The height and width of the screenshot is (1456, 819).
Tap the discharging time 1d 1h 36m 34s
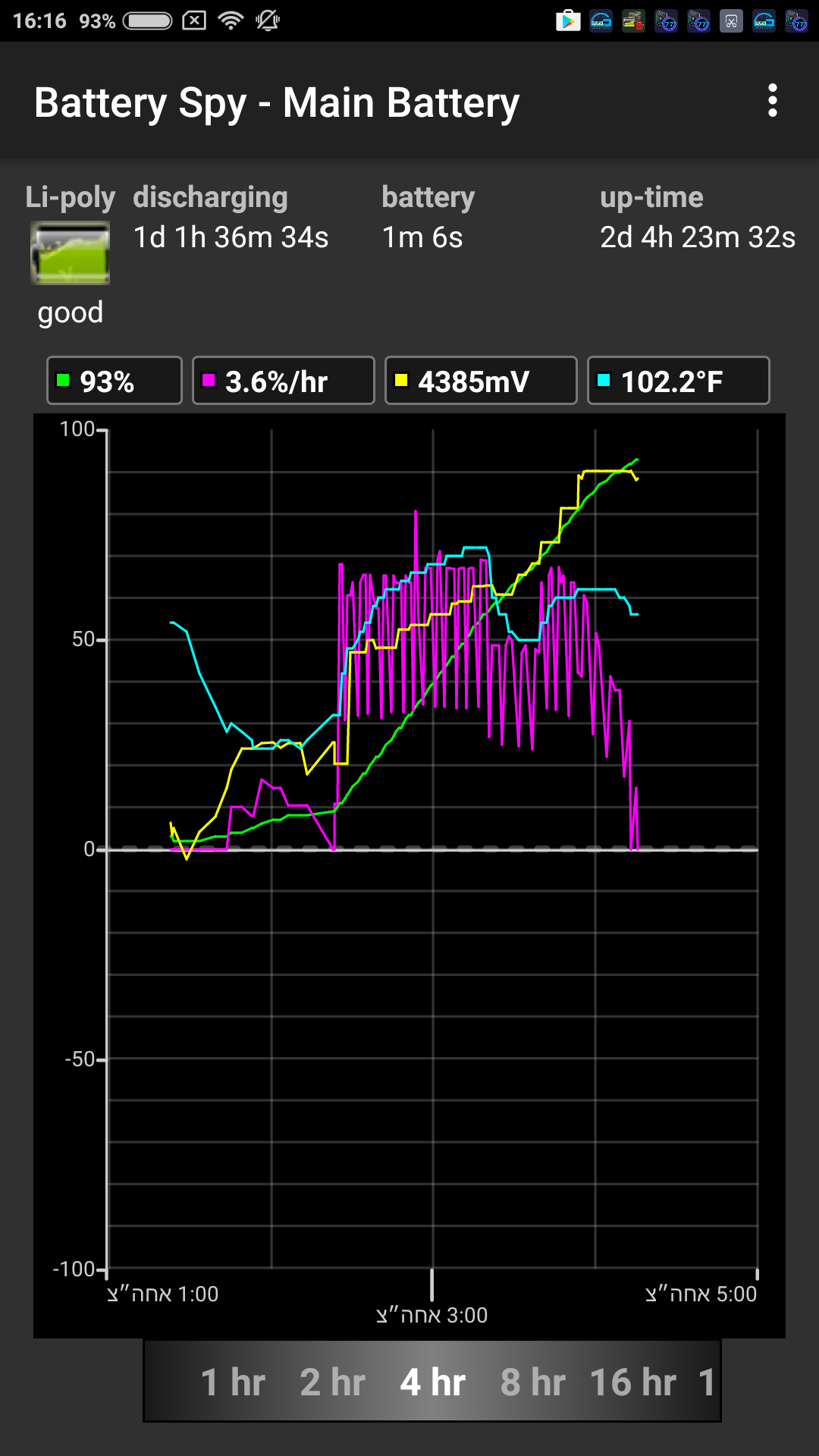click(x=231, y=237)
